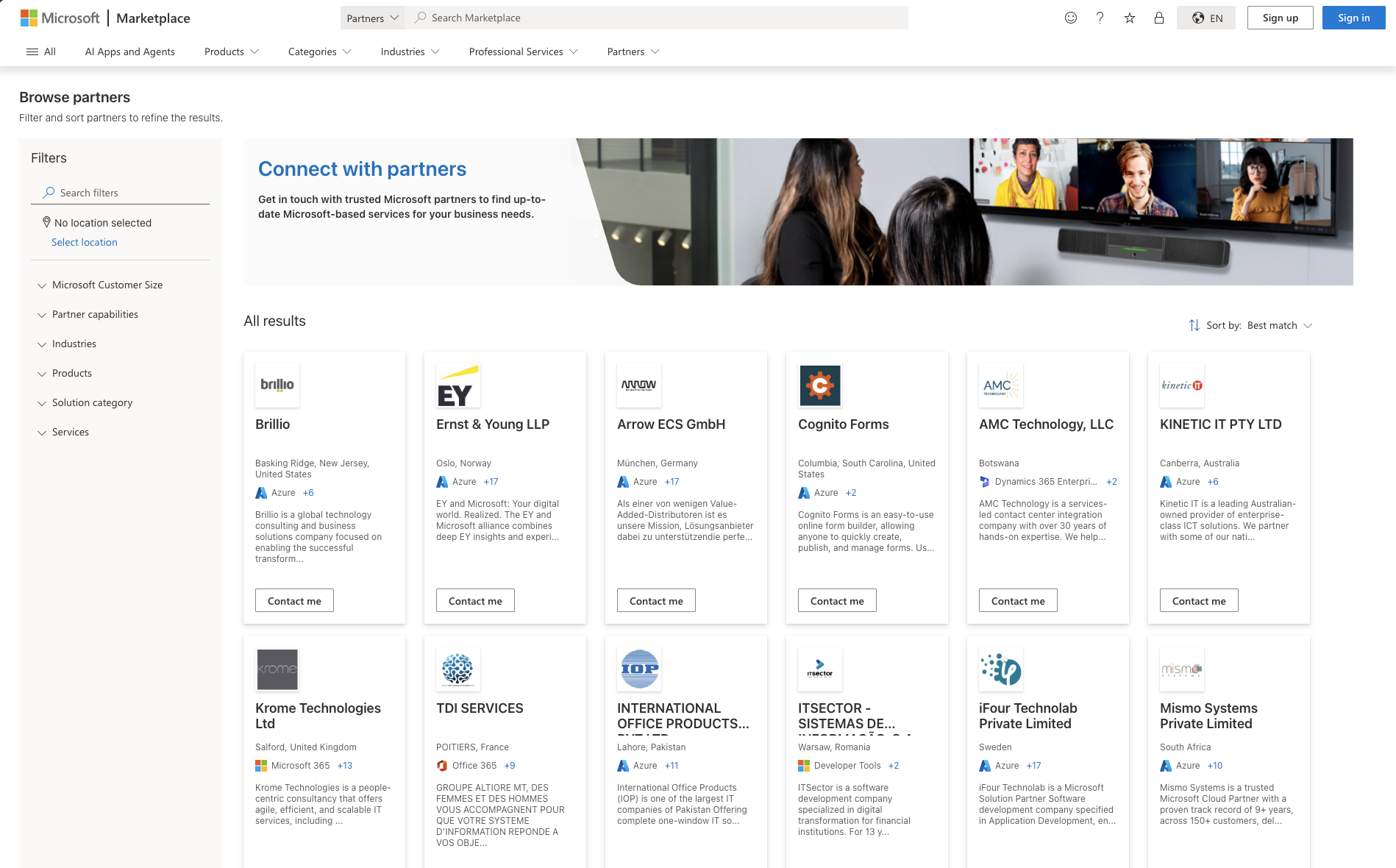This screenshot has width=1396, height=868.
Task: Select the AI Apps and Agents nav item
Action: point(129,51)
